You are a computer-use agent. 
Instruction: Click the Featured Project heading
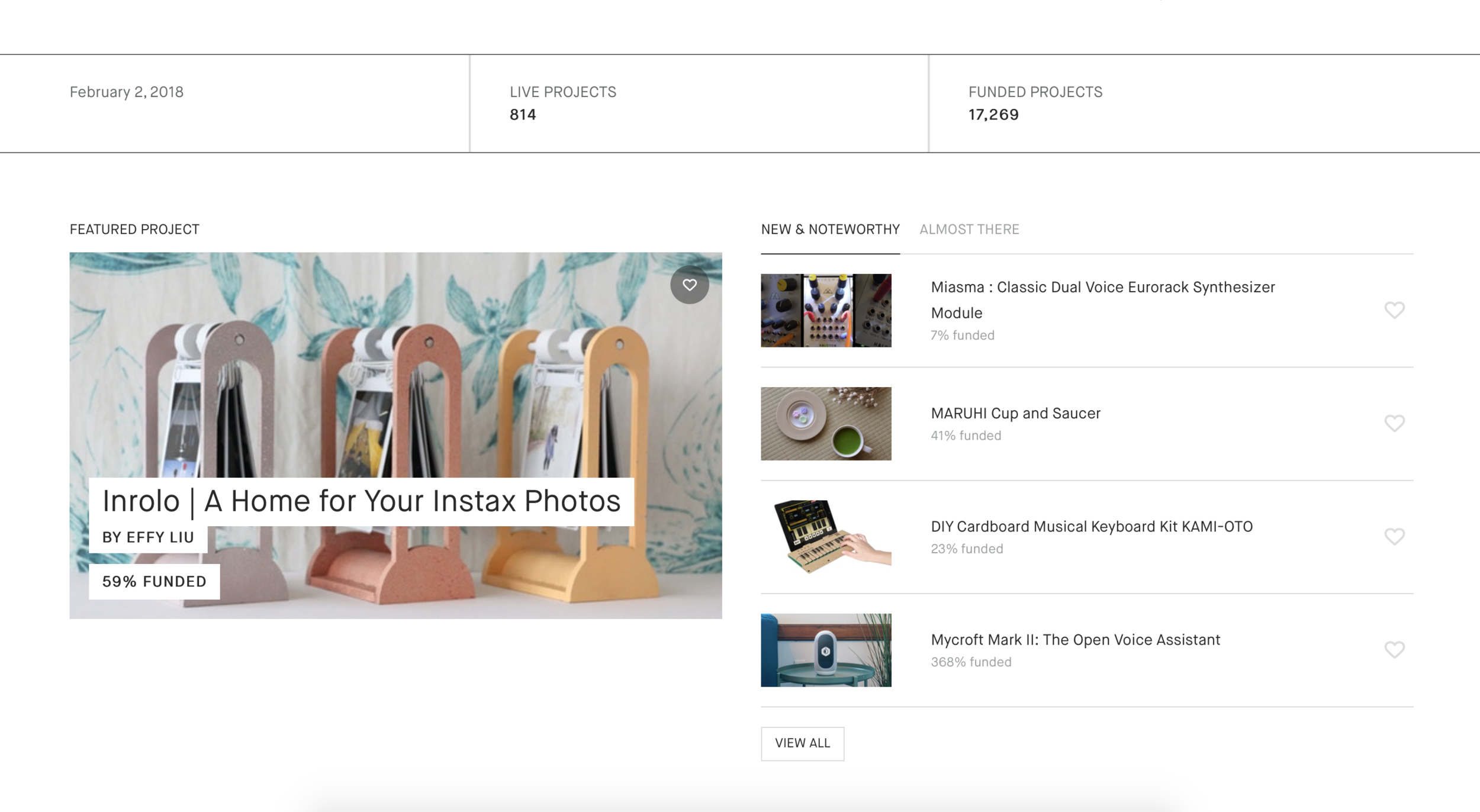click(134, 230)
